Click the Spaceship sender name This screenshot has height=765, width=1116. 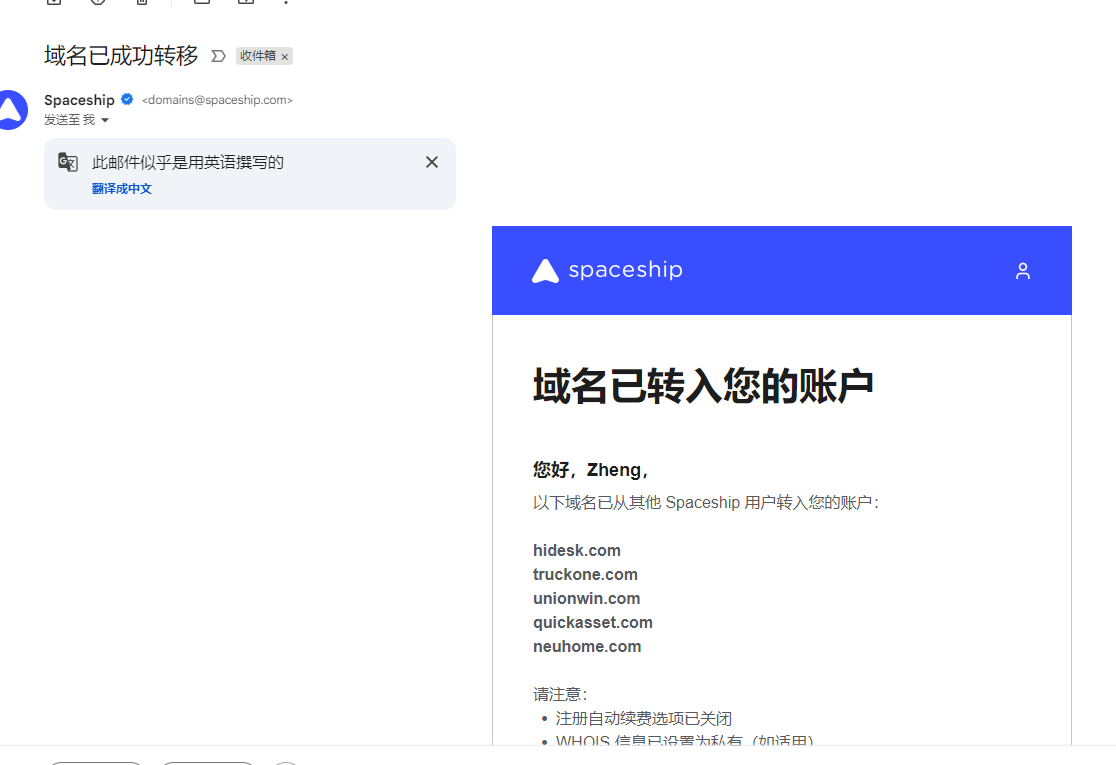coord(79,100)
